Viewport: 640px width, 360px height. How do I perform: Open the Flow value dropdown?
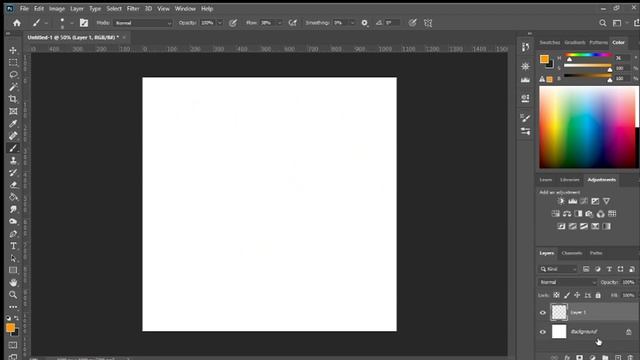click(x=280, y=23)
